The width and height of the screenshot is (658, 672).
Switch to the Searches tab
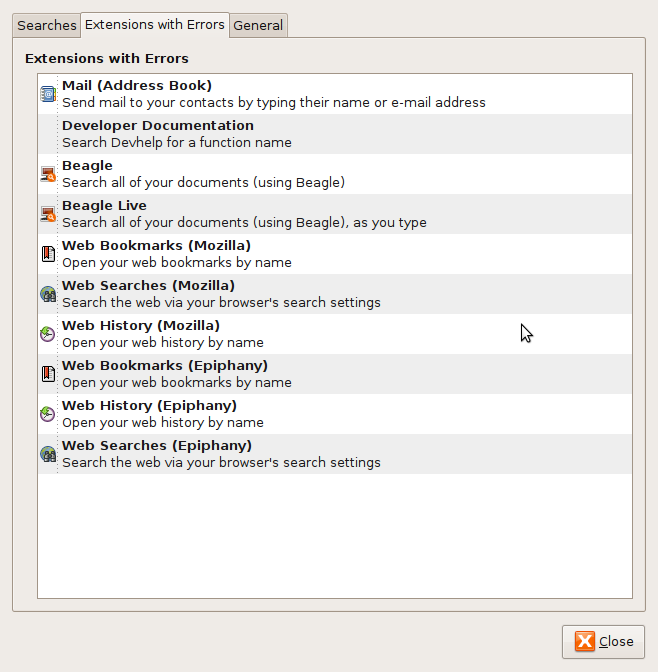47,25
